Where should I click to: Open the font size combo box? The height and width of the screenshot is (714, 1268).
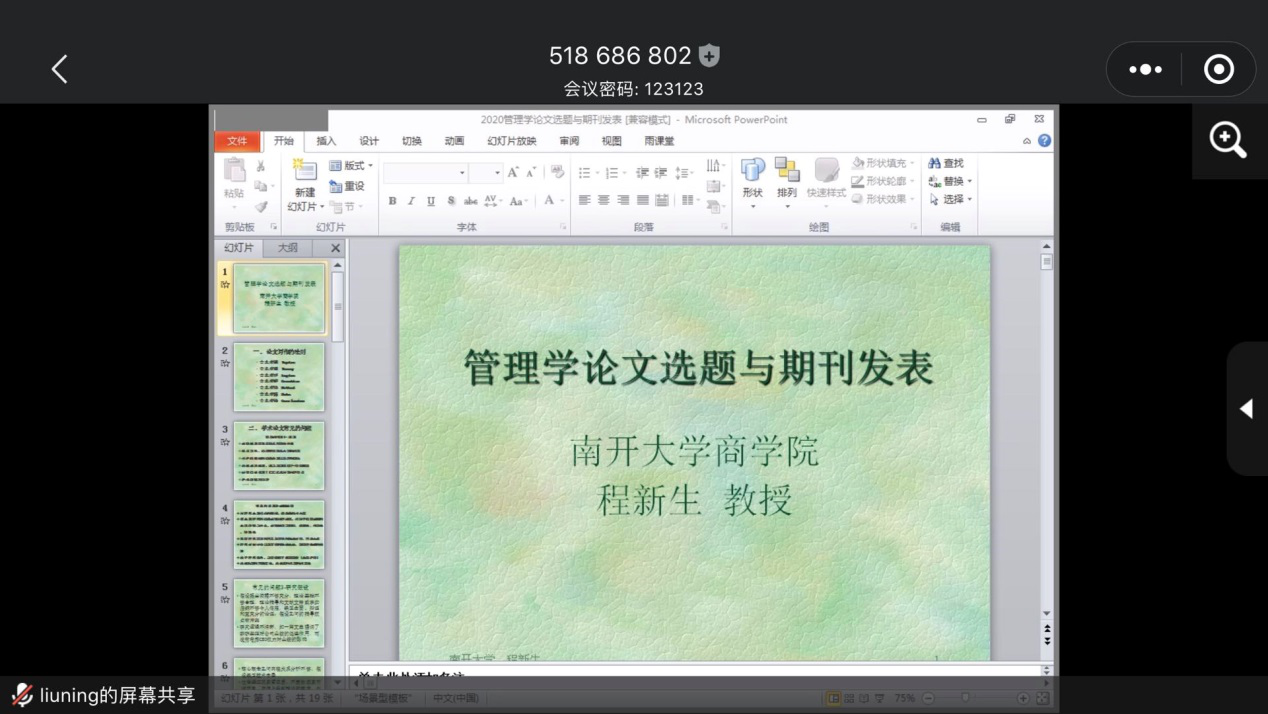pyautogui.click(x=485, y=173)
